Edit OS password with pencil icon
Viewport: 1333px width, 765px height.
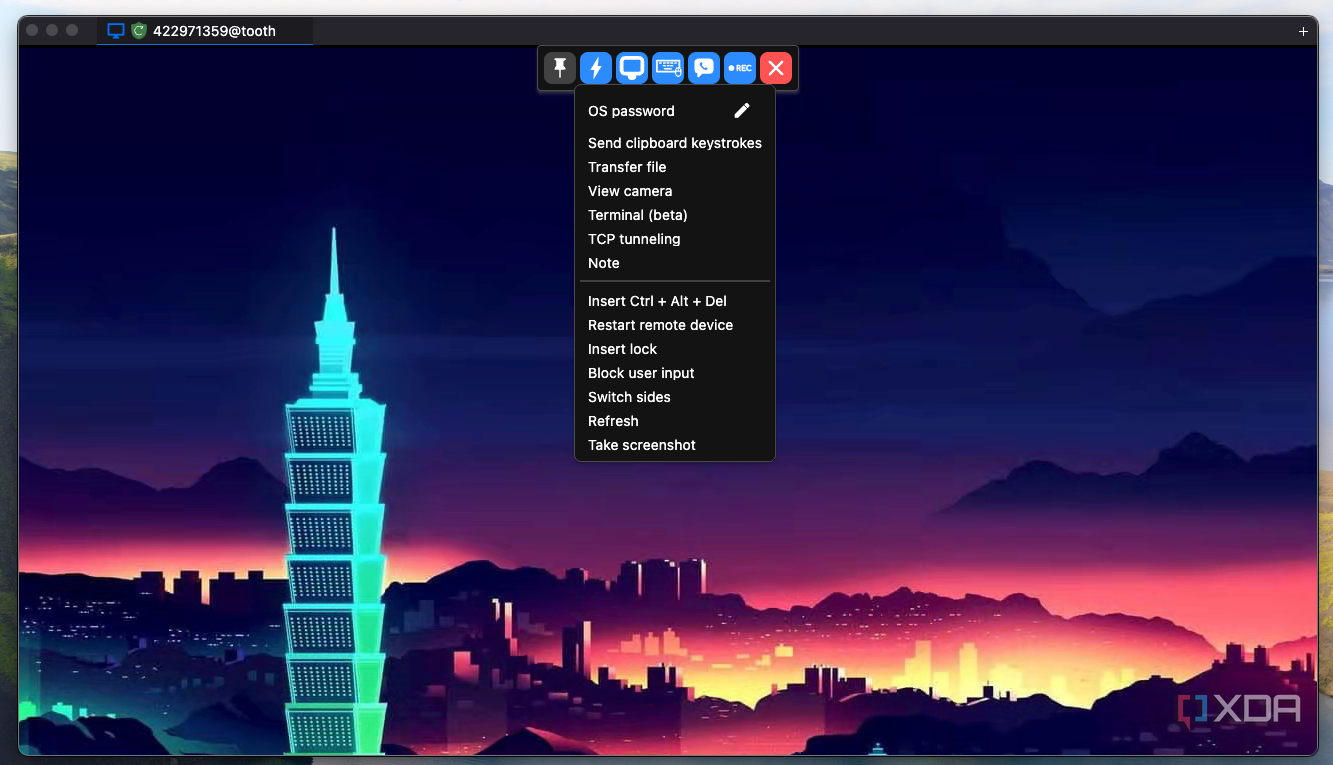[742, 110]
